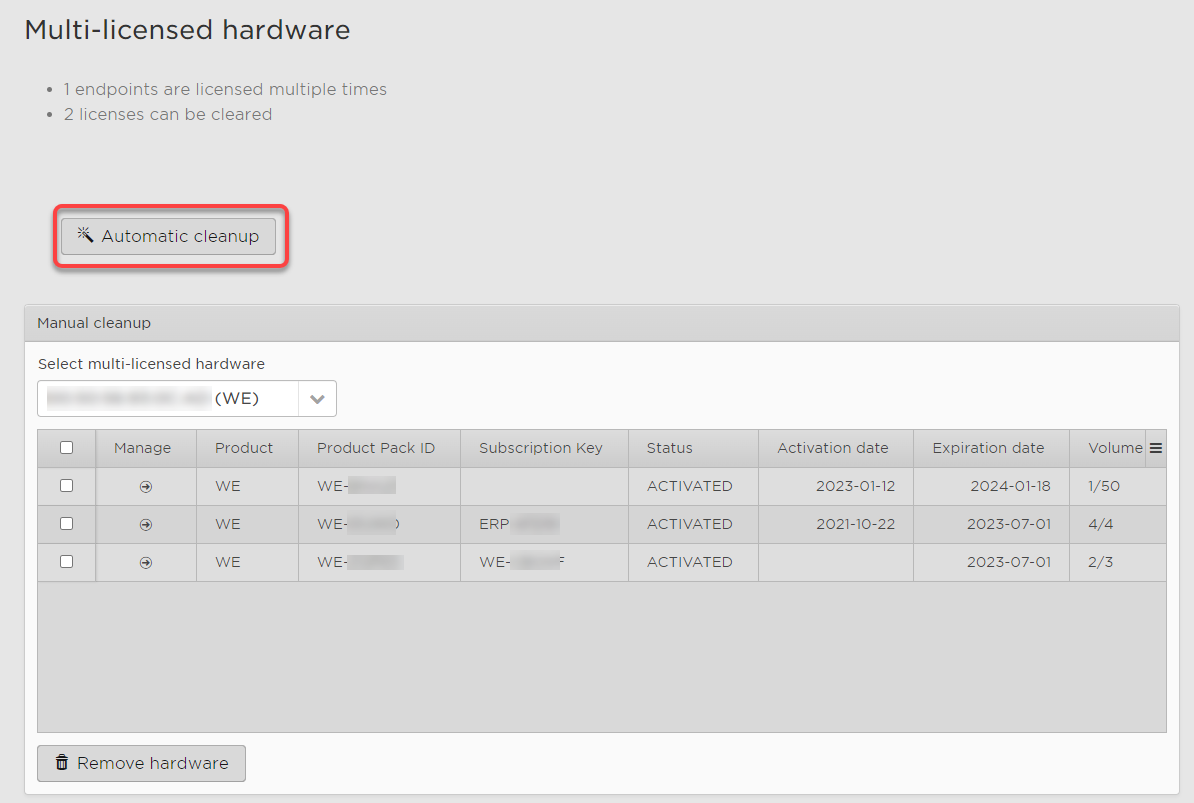1194x803 pixels.
Task: Toggle the select-all checkbox in table header
Action: pos(67,448)
